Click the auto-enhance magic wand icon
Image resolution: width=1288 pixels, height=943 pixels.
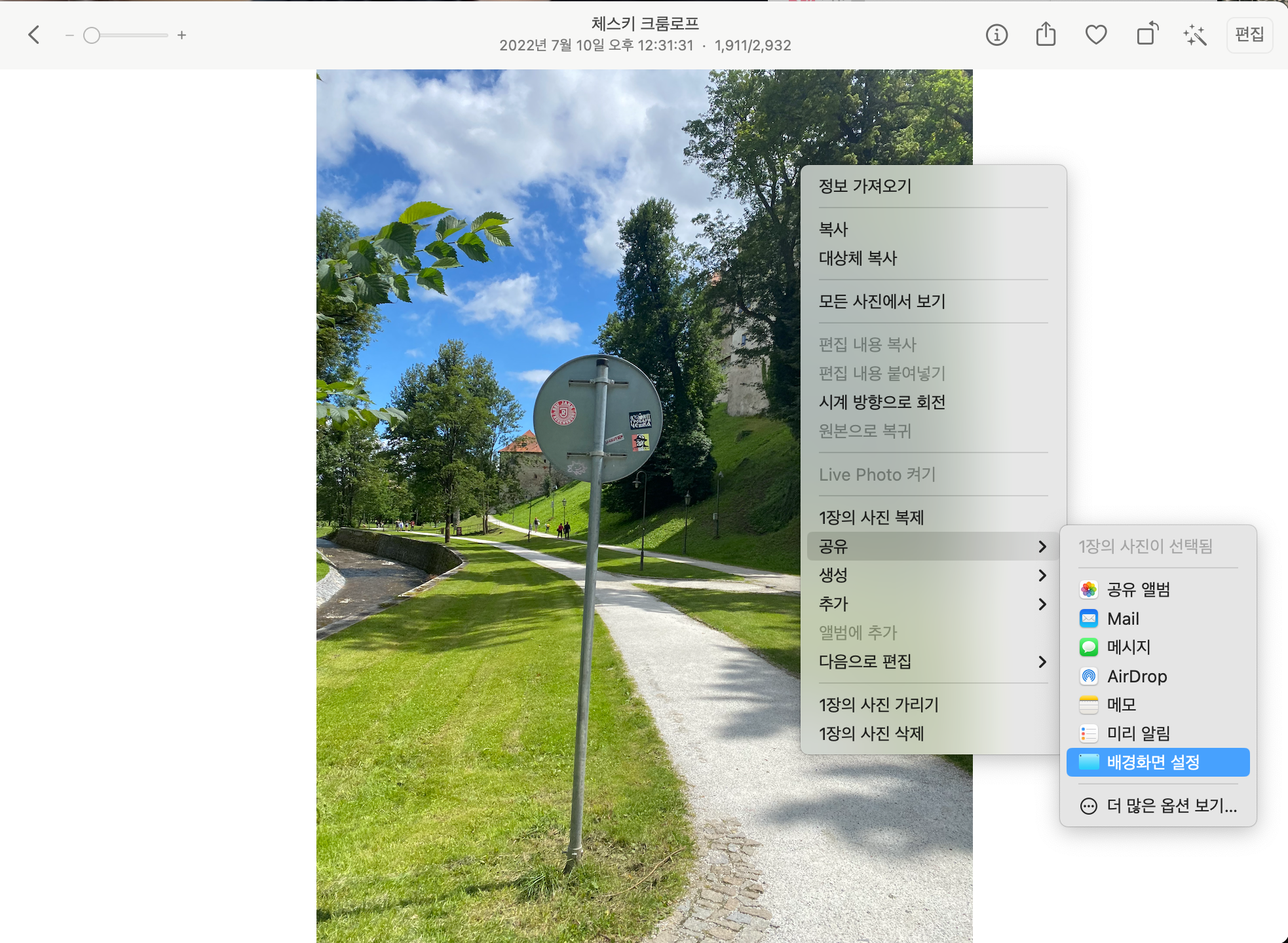point(1195,35)
